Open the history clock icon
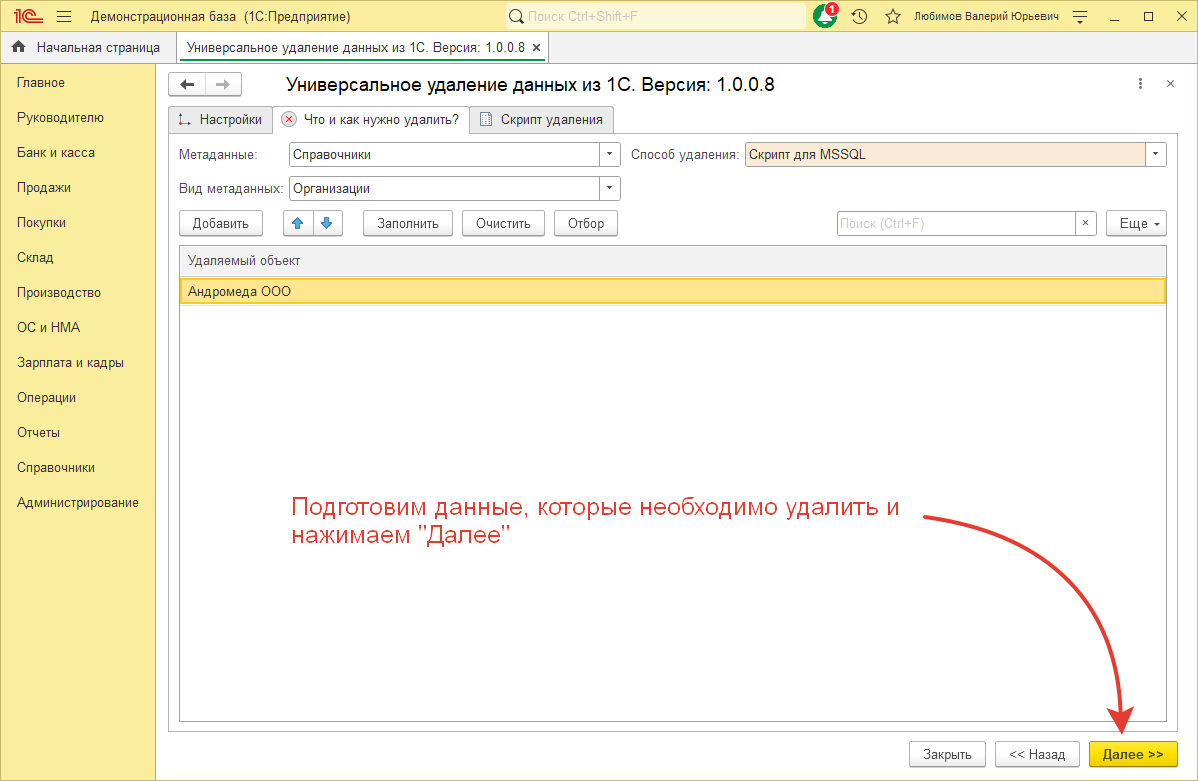This screenshot has width=1198, height=781. (859, 17)
